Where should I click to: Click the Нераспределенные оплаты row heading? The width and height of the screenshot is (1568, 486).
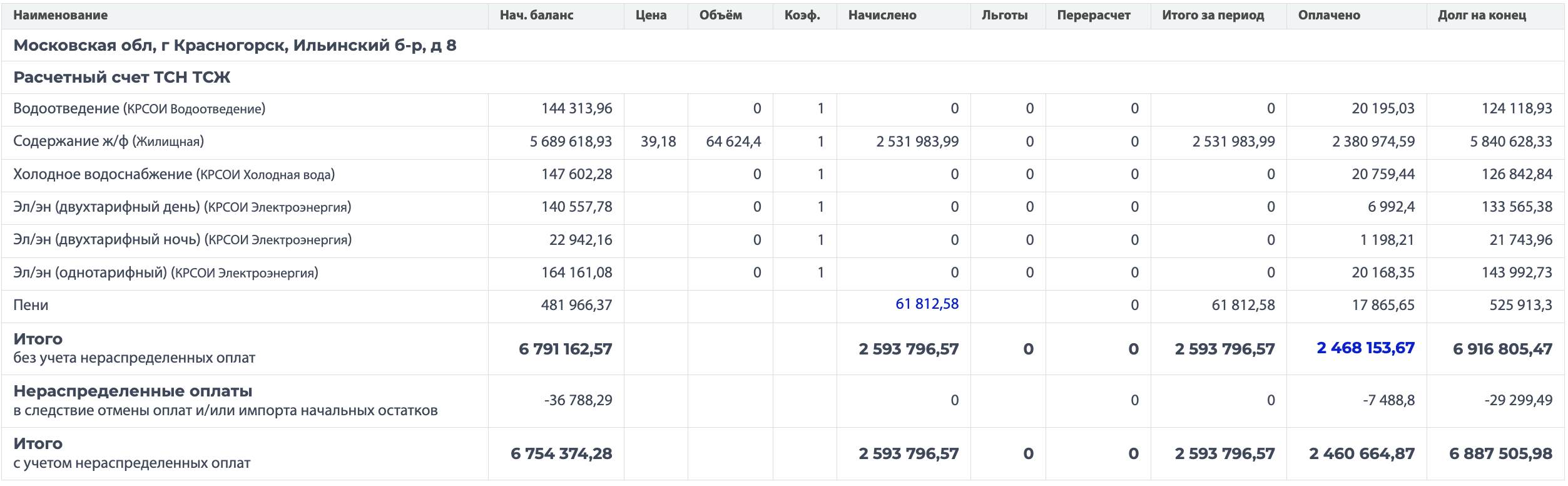[x=133, y=391]
